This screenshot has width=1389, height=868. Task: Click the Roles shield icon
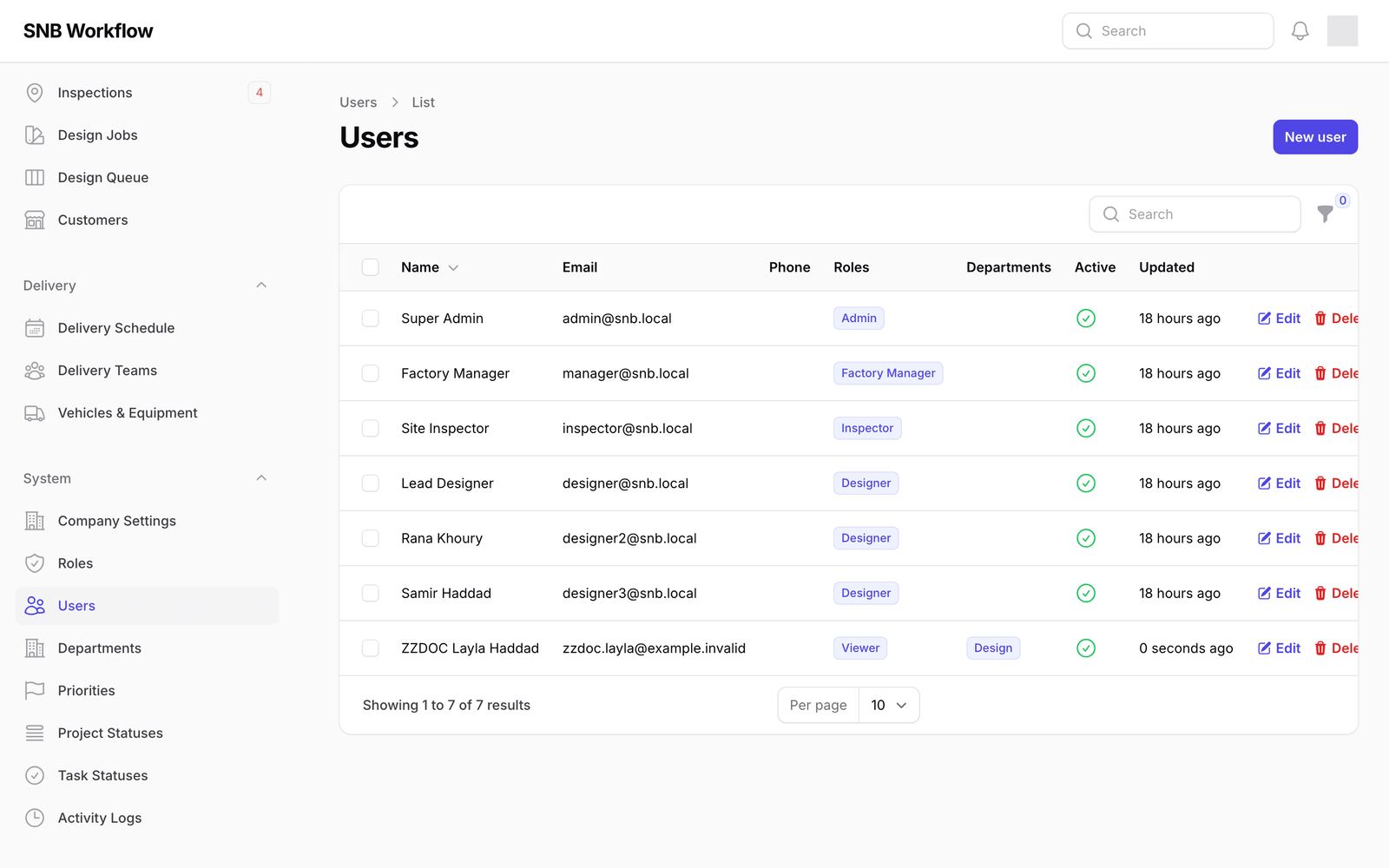[35, 563]
